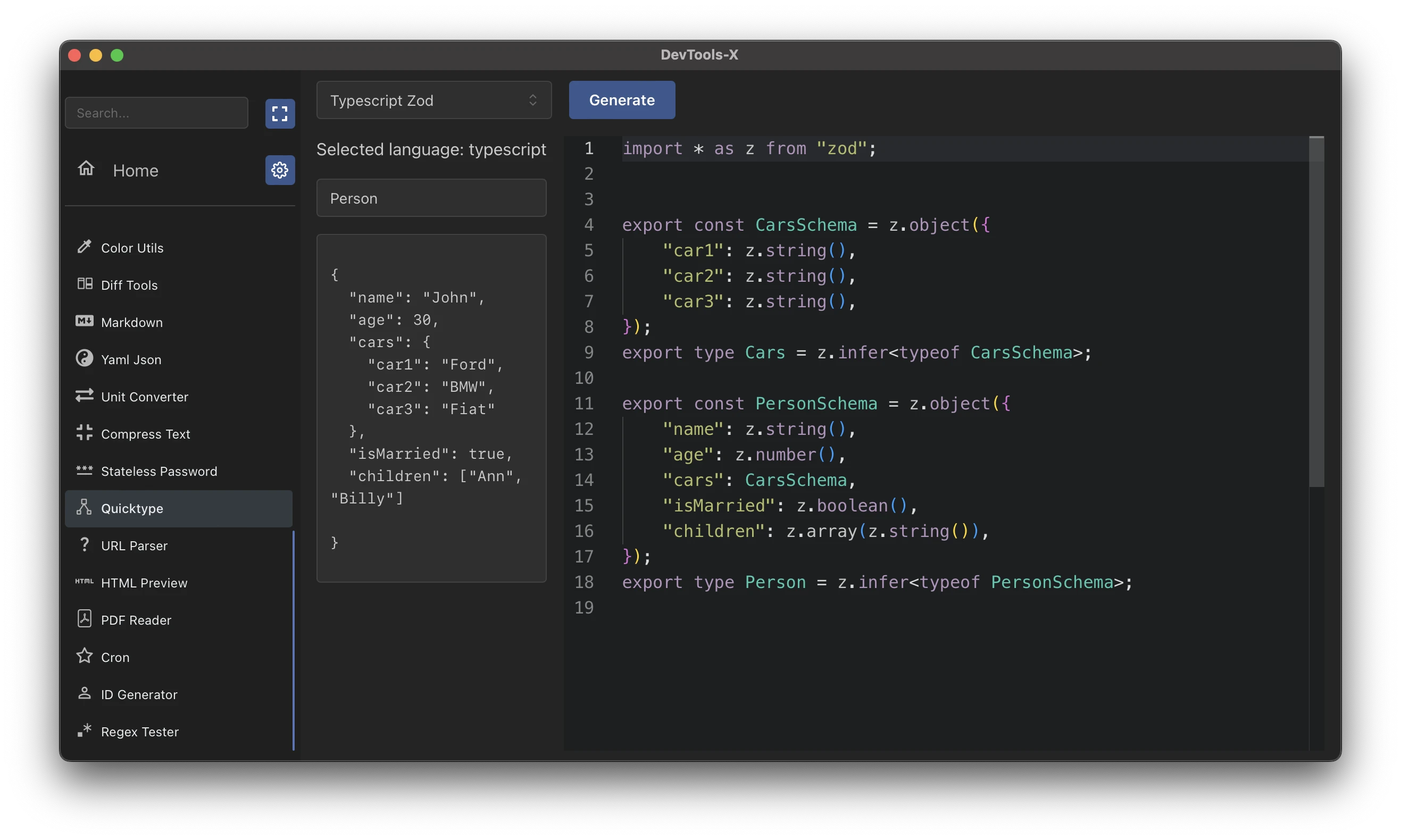
Task: Go to Yaml Json tool
Action: click(131, 360)
